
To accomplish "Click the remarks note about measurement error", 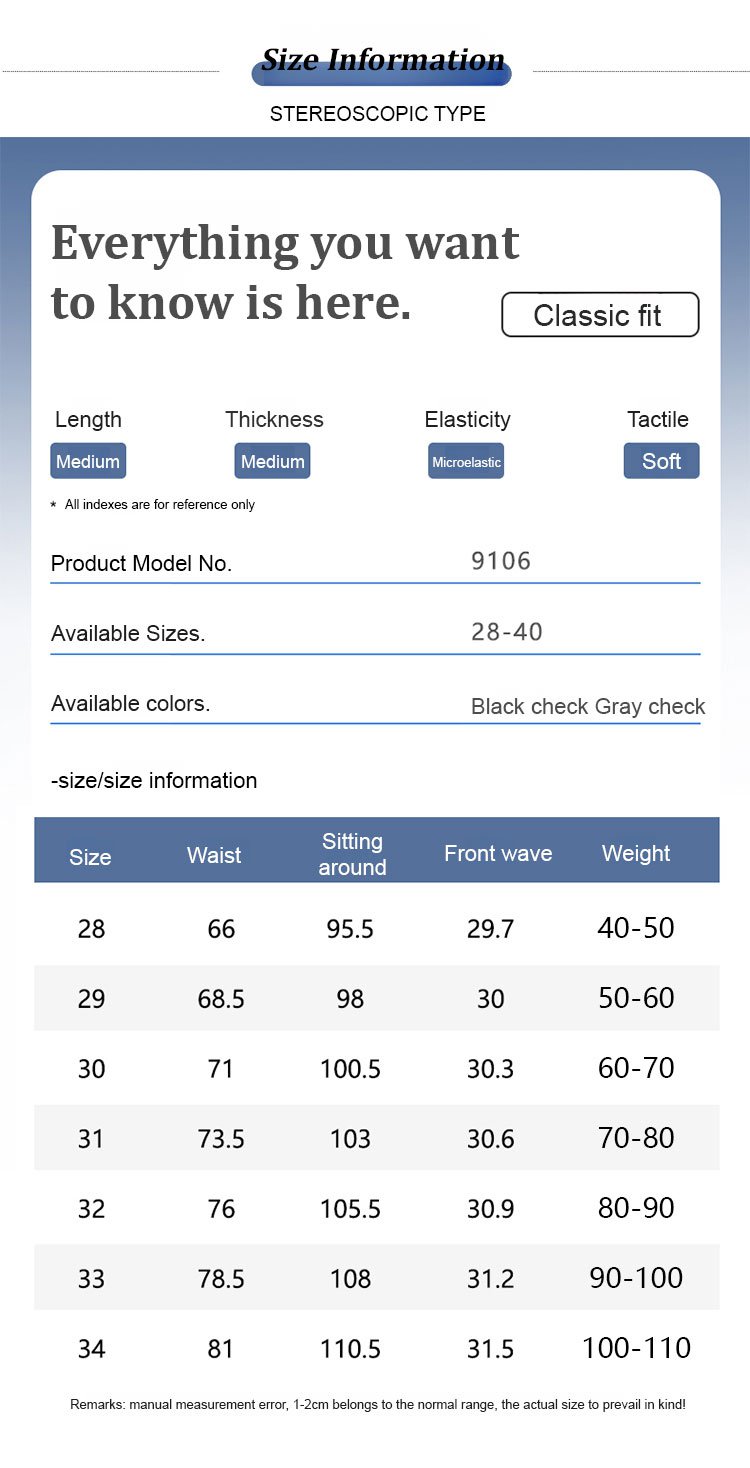I will (377, 1405).
